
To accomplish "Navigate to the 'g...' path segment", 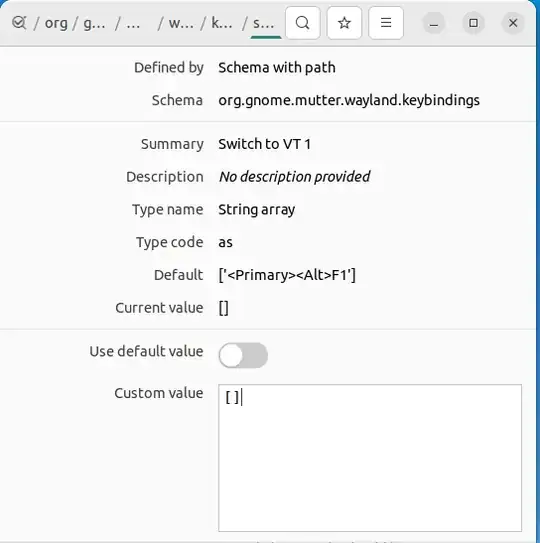I will click(x=94, y=23).
